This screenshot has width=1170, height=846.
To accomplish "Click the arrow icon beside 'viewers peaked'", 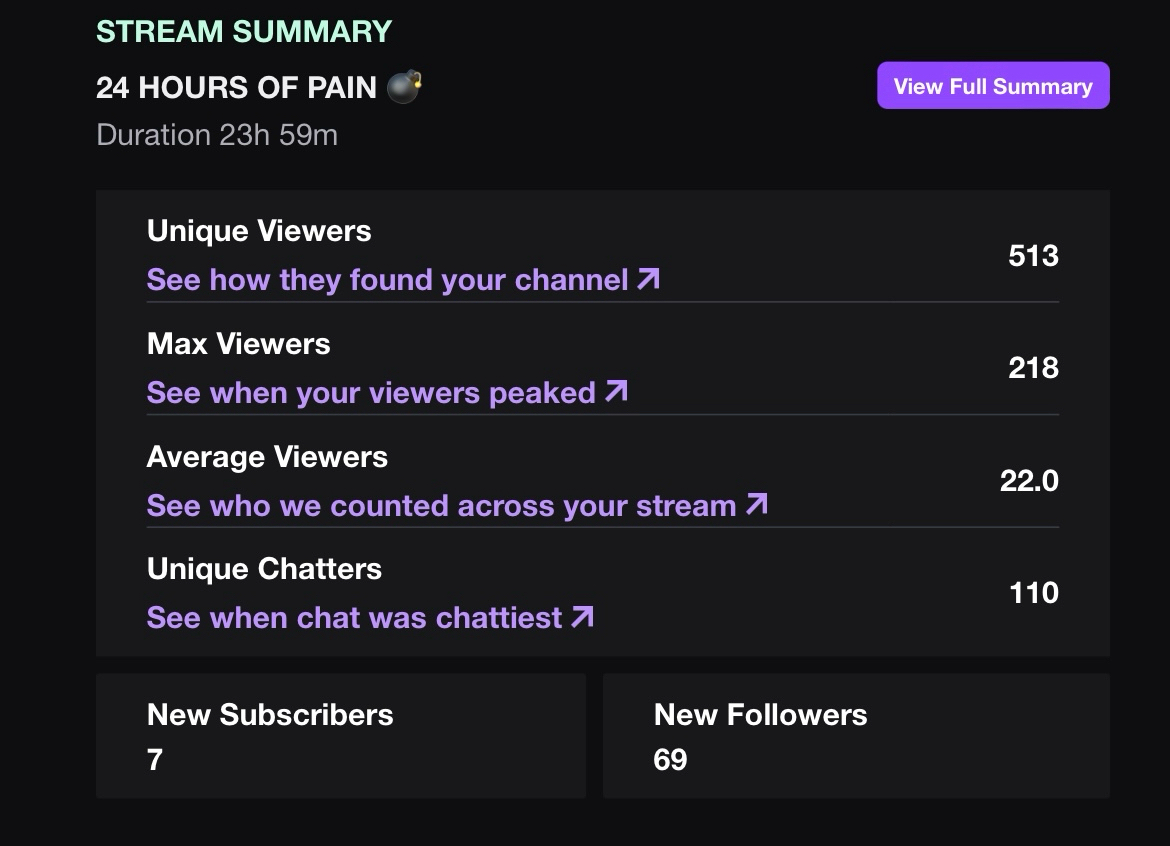I will [x=617, y=392].
